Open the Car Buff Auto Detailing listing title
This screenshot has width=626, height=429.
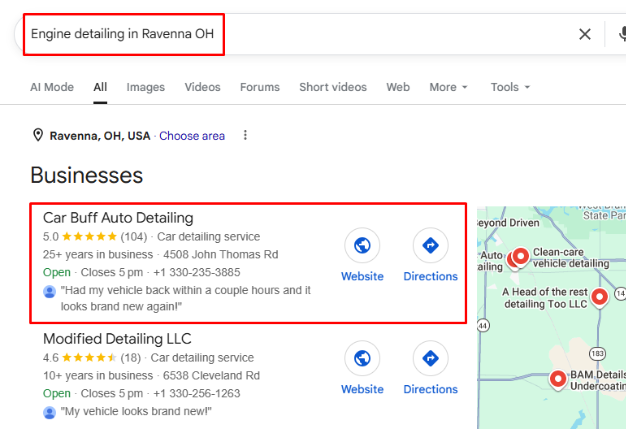[118, 218]
